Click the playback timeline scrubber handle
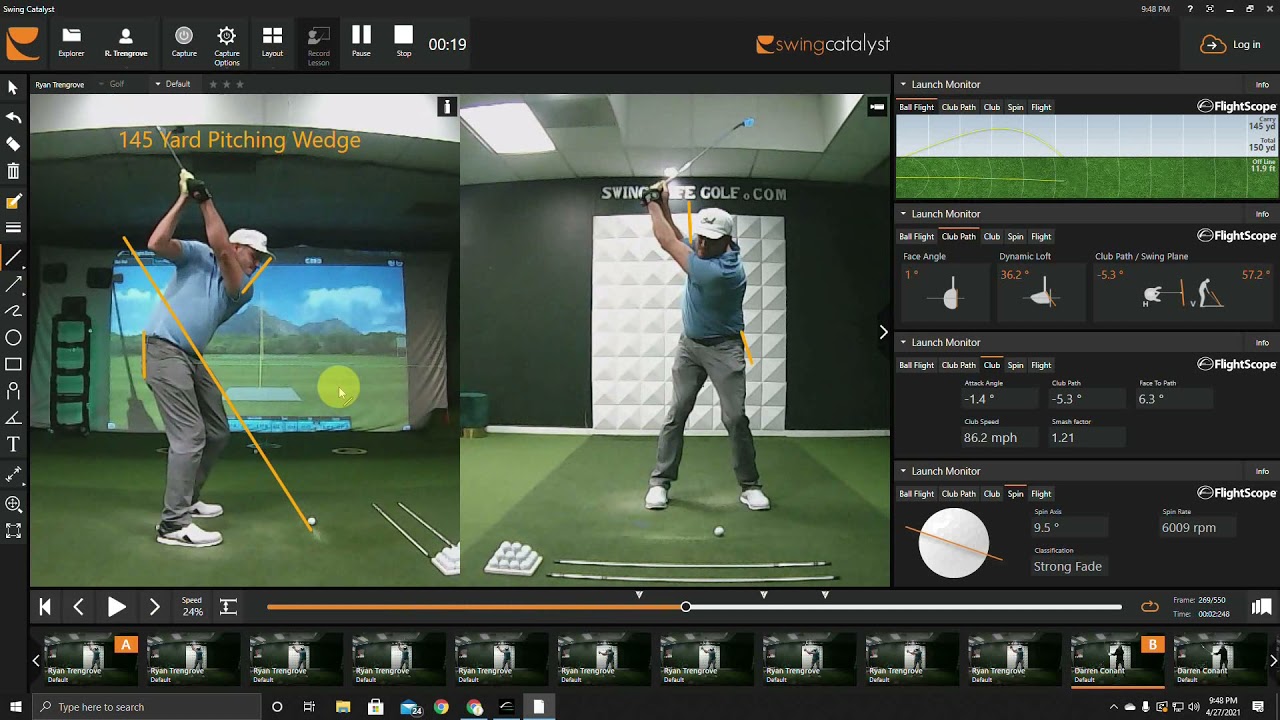 [686, 607]
